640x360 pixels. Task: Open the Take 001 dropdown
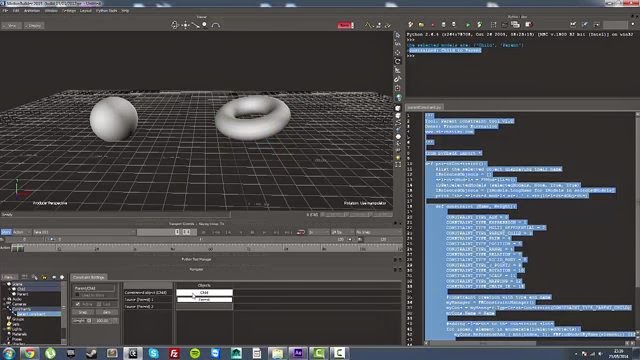pos(84,232)
